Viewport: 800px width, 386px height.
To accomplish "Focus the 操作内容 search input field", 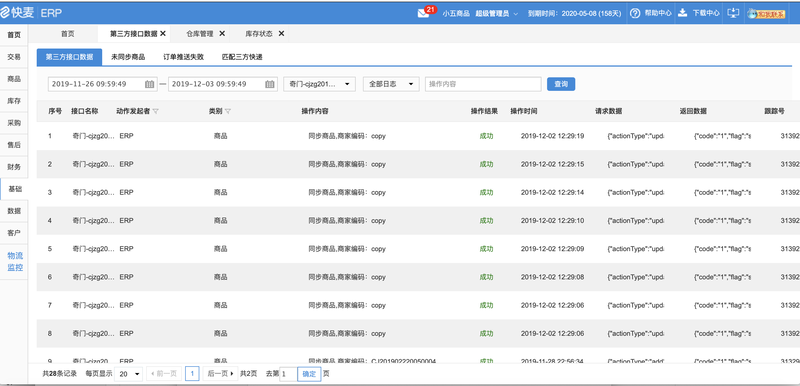I will click(483, 84).
